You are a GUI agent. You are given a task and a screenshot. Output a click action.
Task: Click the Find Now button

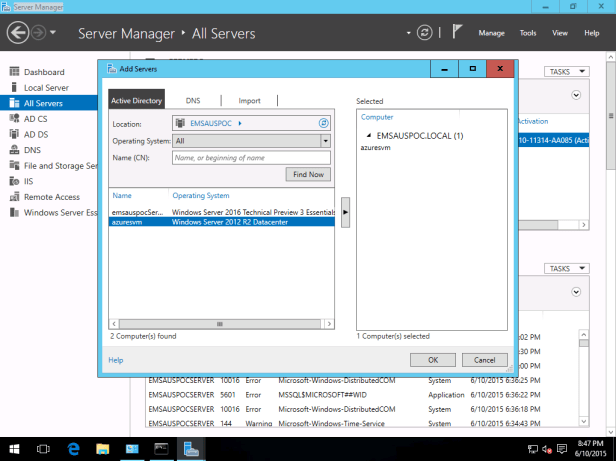click(x=308, y=175)
